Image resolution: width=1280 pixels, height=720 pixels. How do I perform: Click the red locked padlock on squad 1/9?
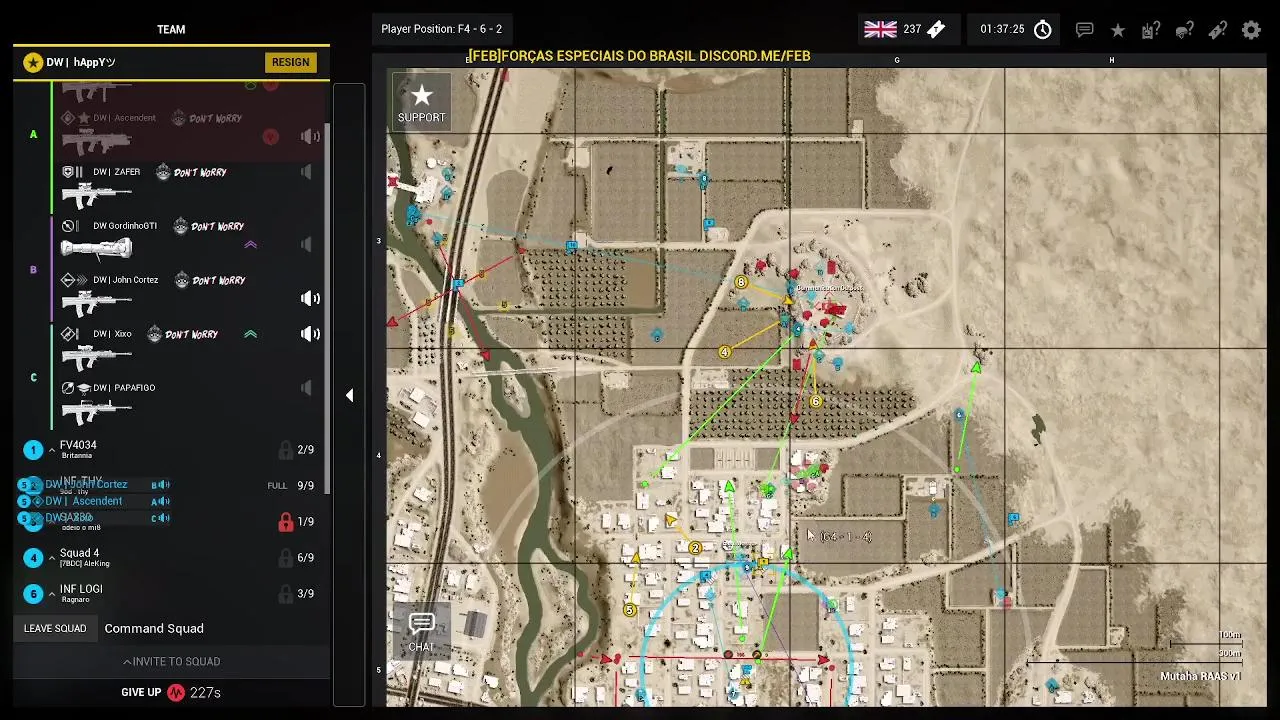(x=286, y=521)
